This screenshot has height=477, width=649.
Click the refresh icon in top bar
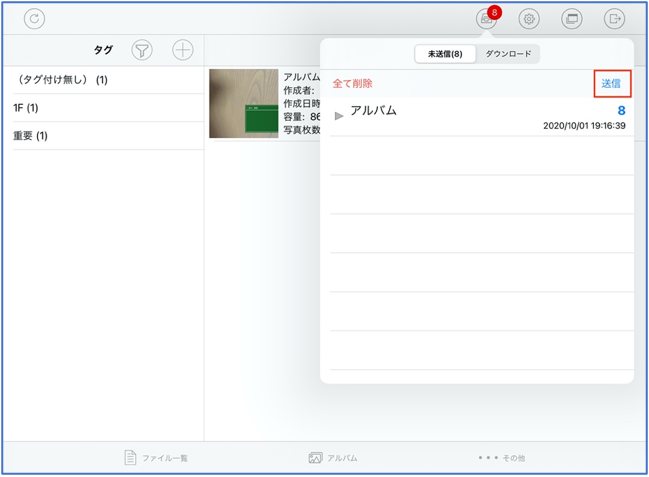coord(34,19)
